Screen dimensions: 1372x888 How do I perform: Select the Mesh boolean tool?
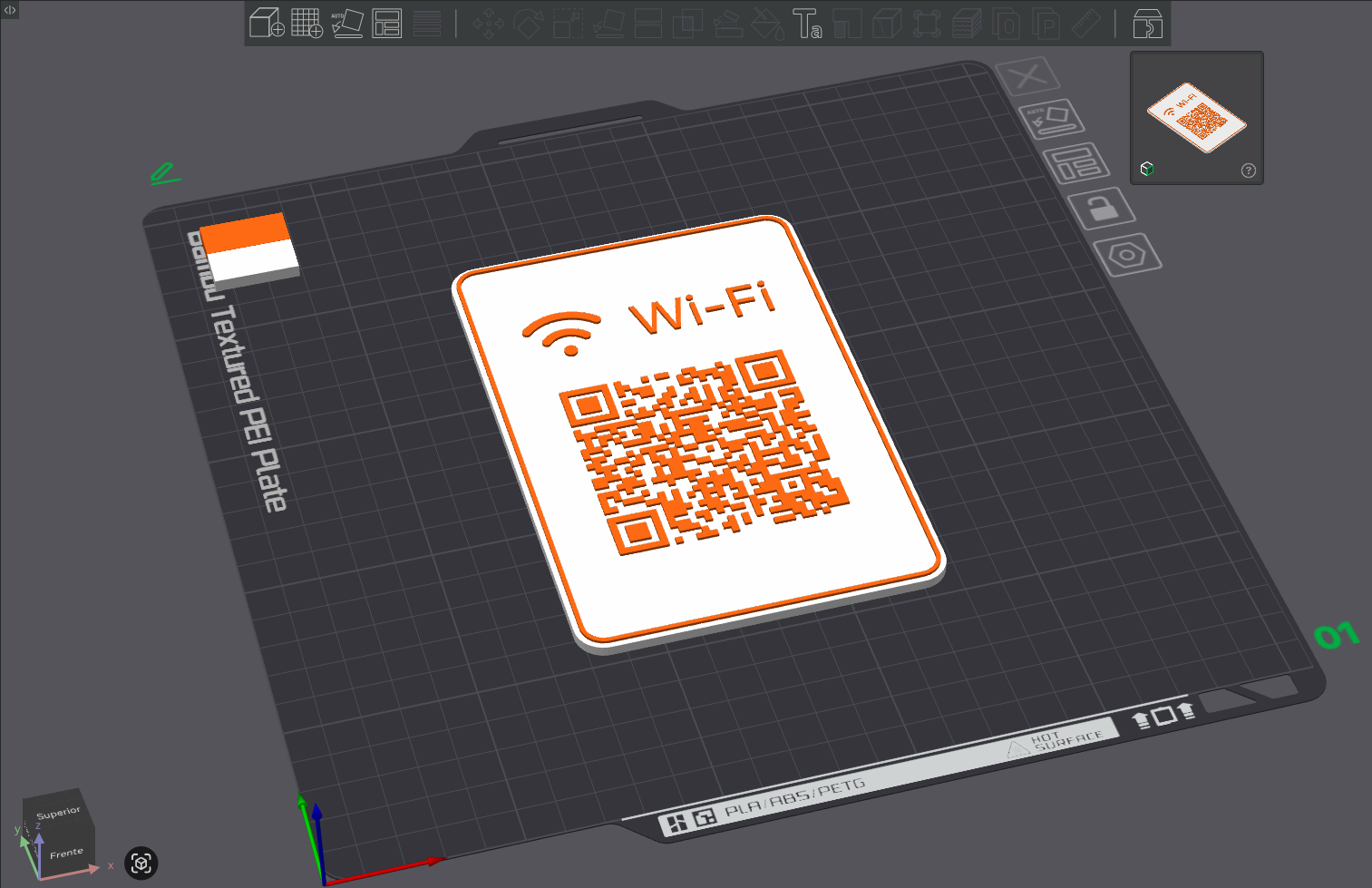click(687, 23)
